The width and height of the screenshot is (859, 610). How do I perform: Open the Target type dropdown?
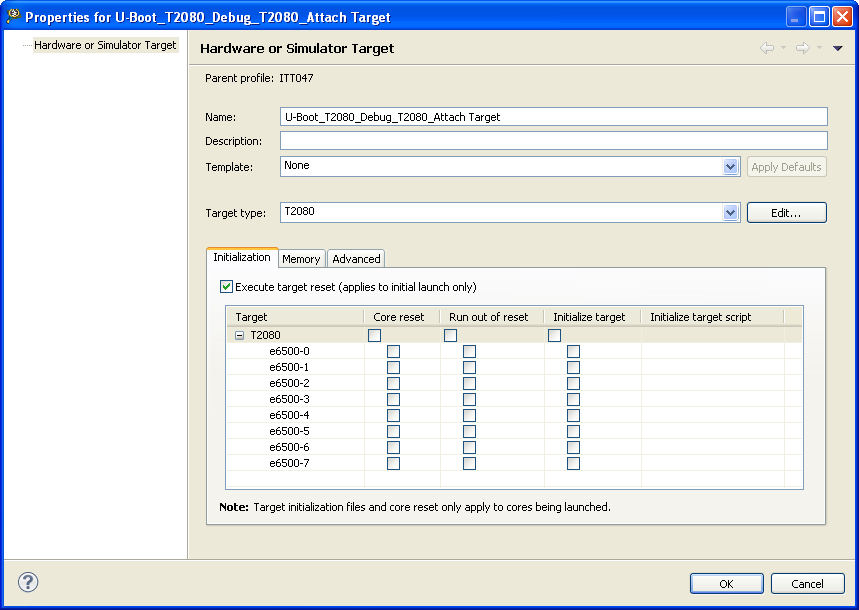(731, 213)
